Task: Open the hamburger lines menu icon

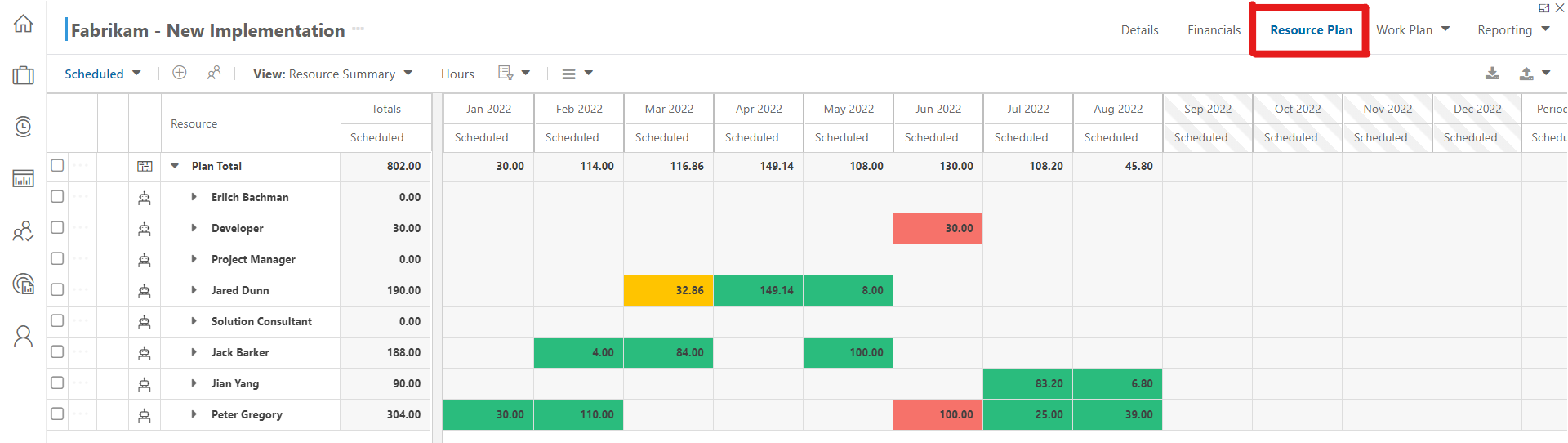Action: (x=569, y=74)
